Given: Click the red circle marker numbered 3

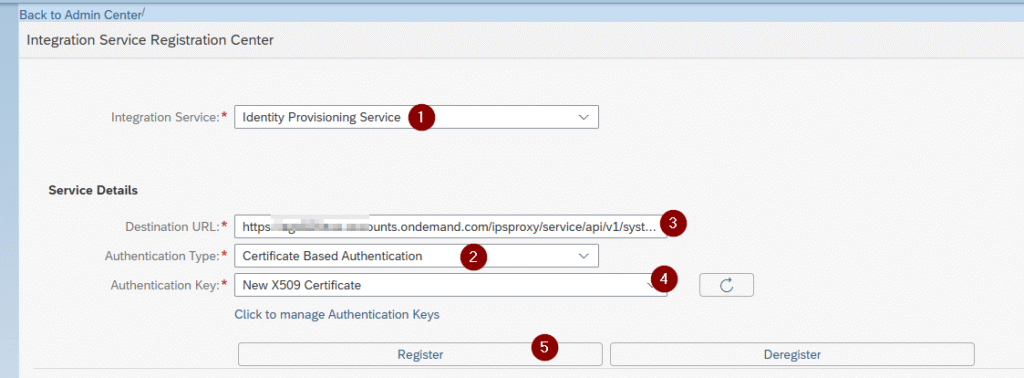Looking at the screenshot, I should click(673, 223).
